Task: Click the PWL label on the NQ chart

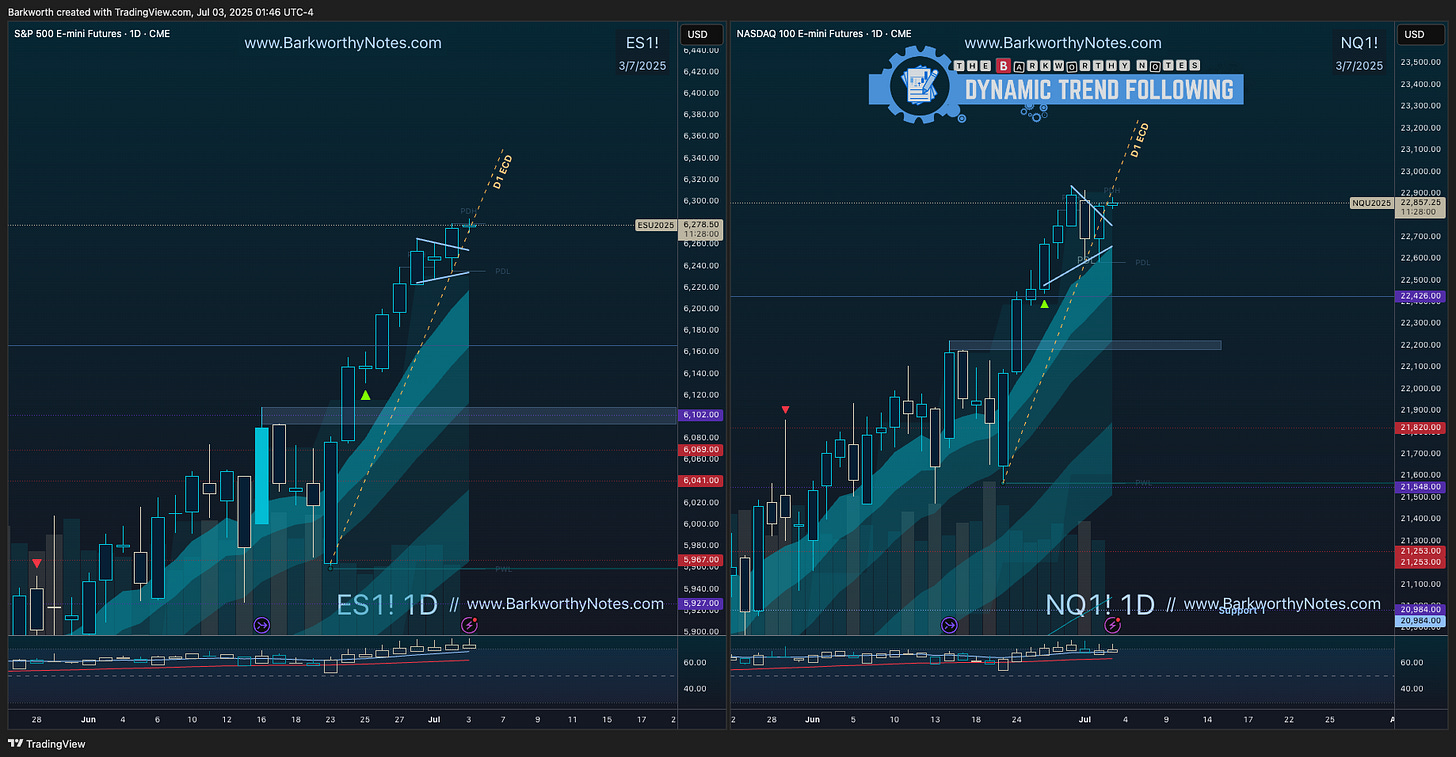Action: [1143, 482]
